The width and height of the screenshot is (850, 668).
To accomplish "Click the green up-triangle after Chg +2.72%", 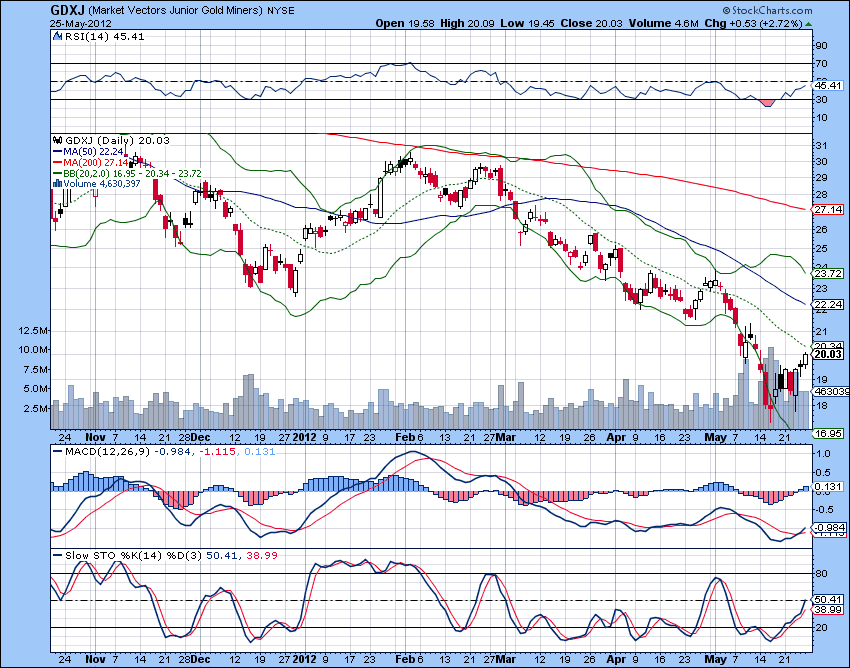I will tap(809, 24).
